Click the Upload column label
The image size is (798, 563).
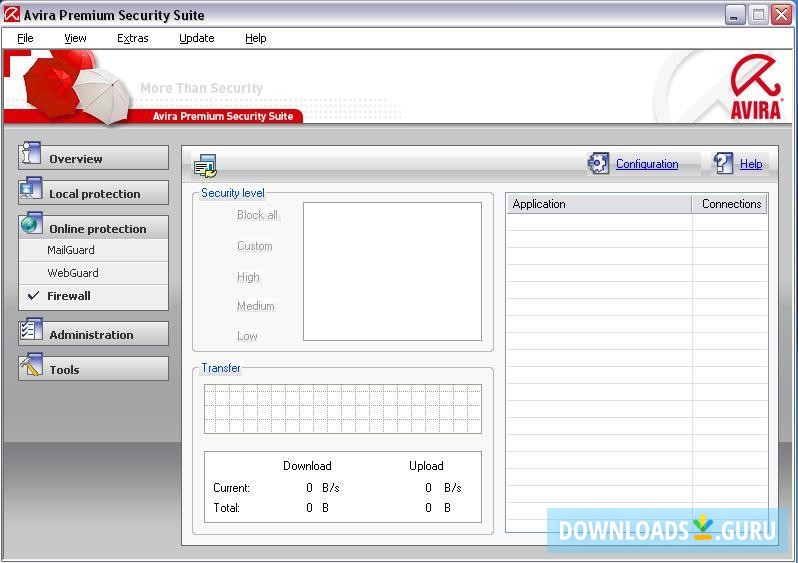point(426,466)
